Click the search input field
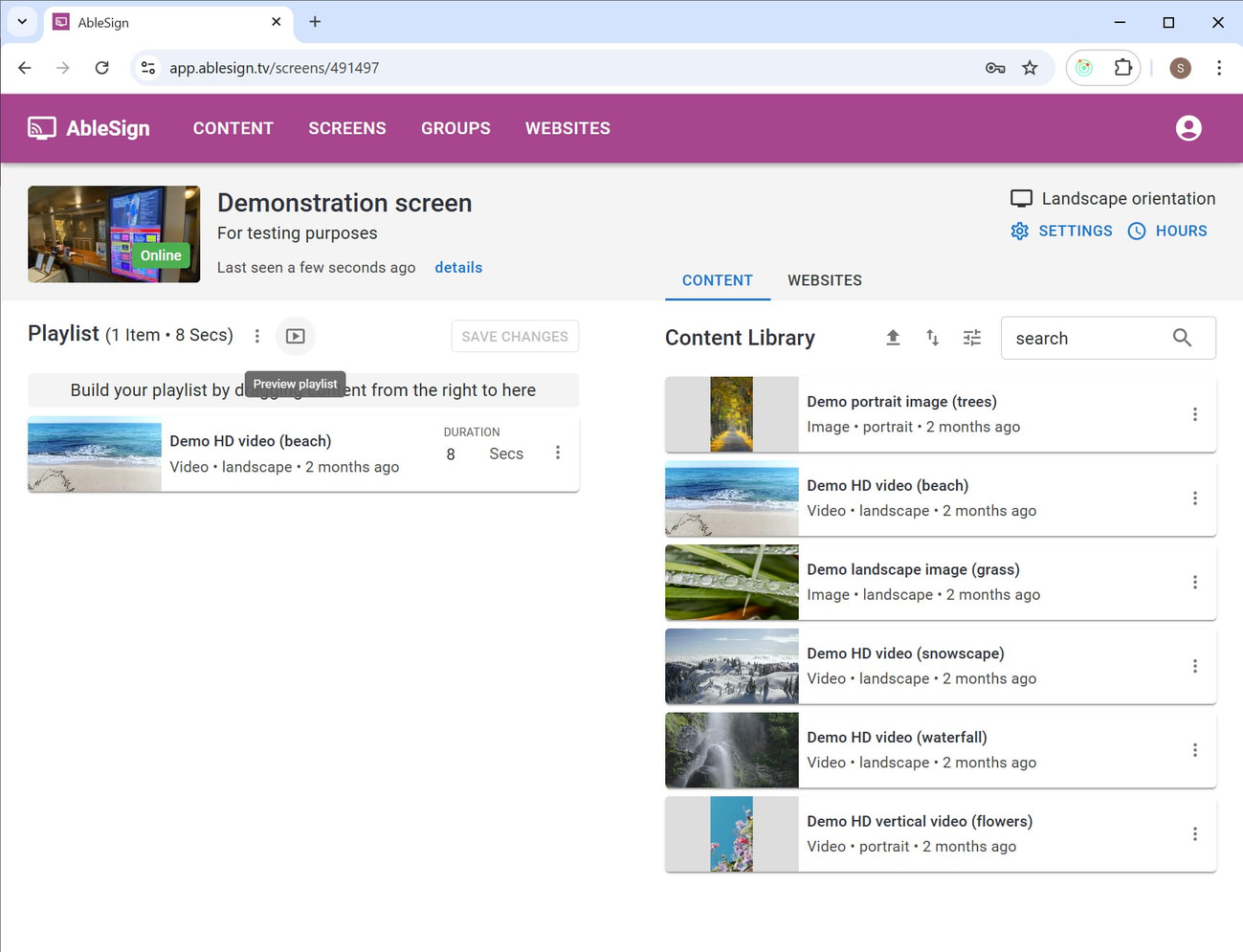The image size is (1243, 952). [1081, 338]
